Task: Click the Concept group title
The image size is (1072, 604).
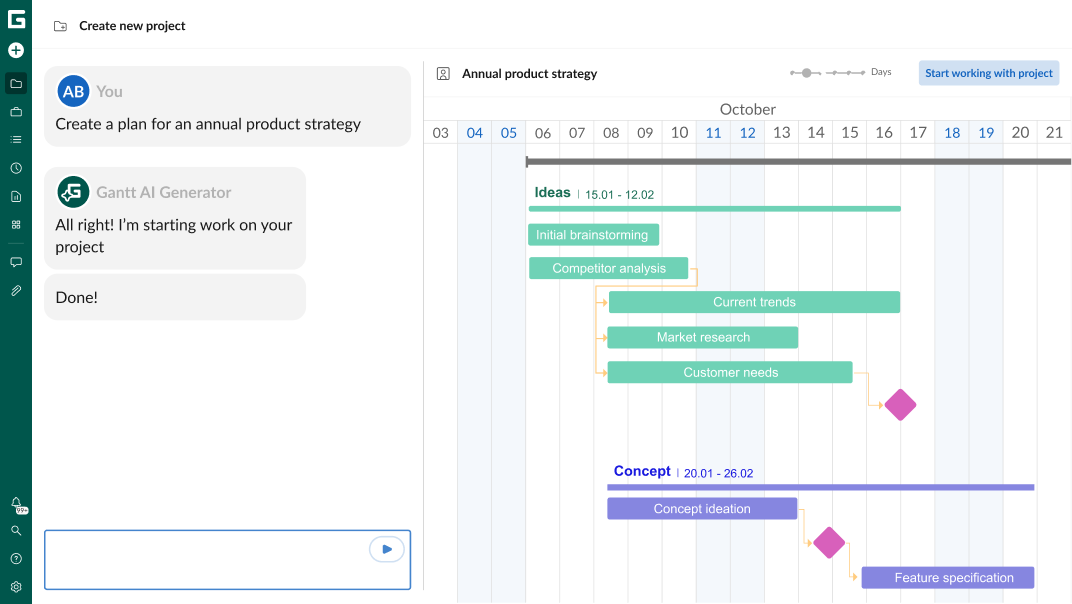Action: tap(642, 471)
